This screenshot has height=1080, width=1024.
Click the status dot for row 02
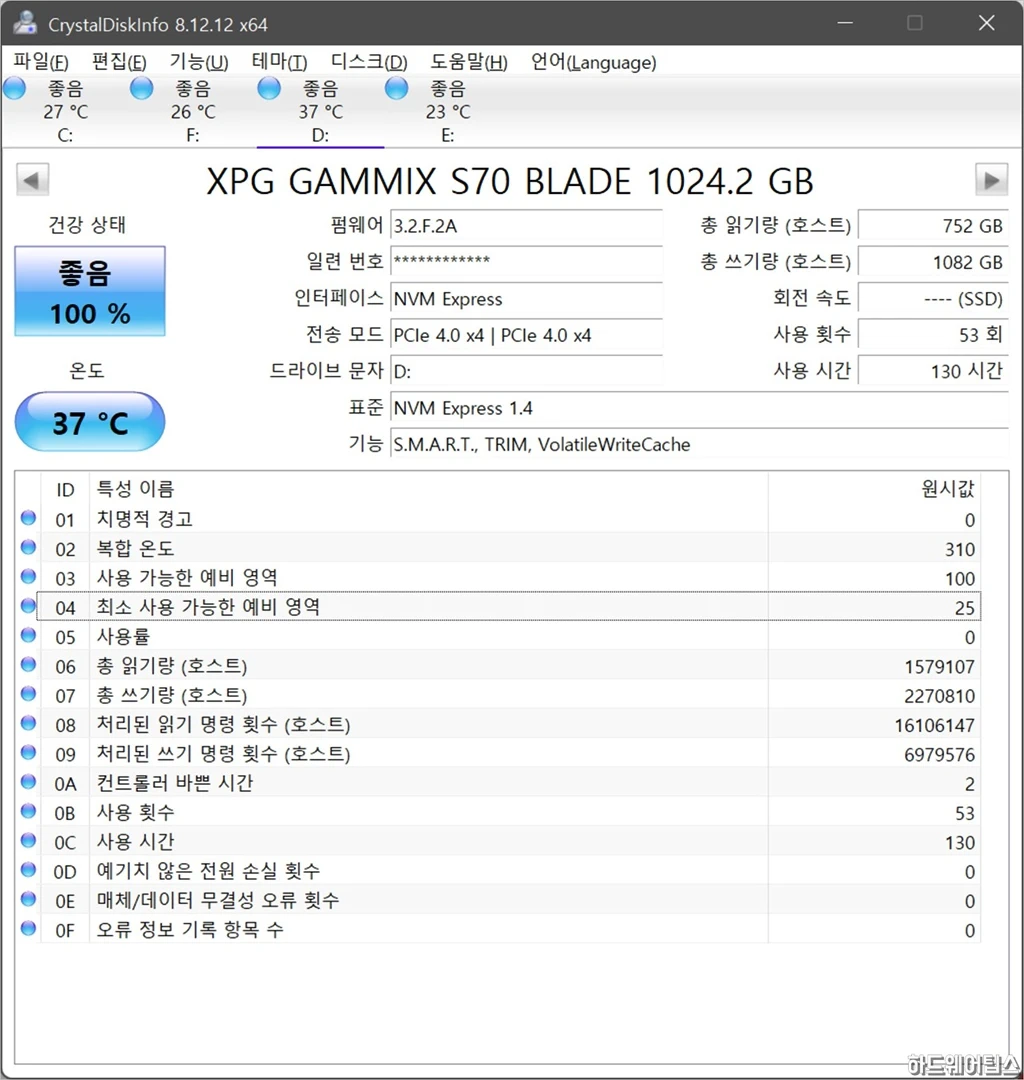click(28, 548)
